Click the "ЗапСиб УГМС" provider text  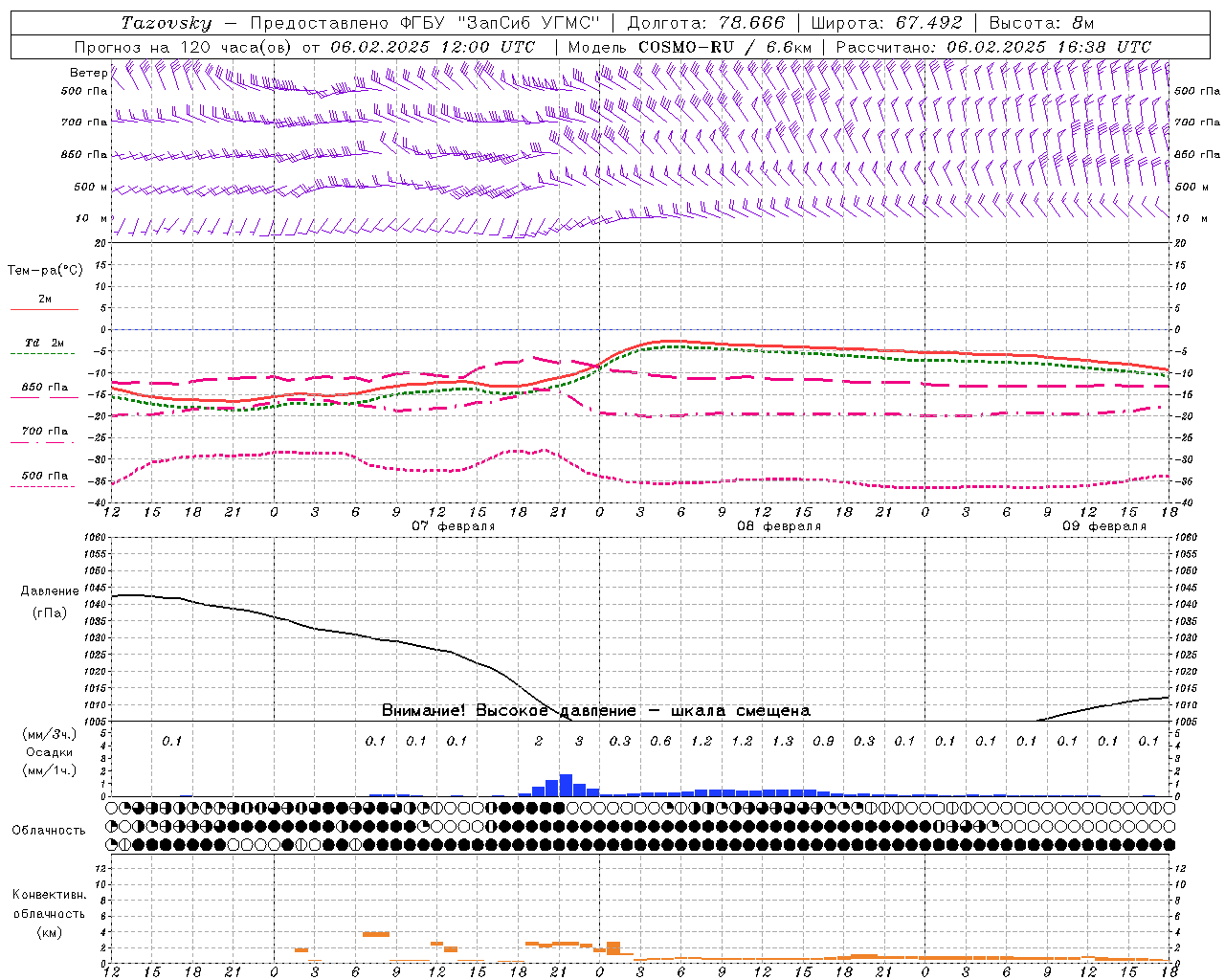pyautogui.click(x=530, y=22)
